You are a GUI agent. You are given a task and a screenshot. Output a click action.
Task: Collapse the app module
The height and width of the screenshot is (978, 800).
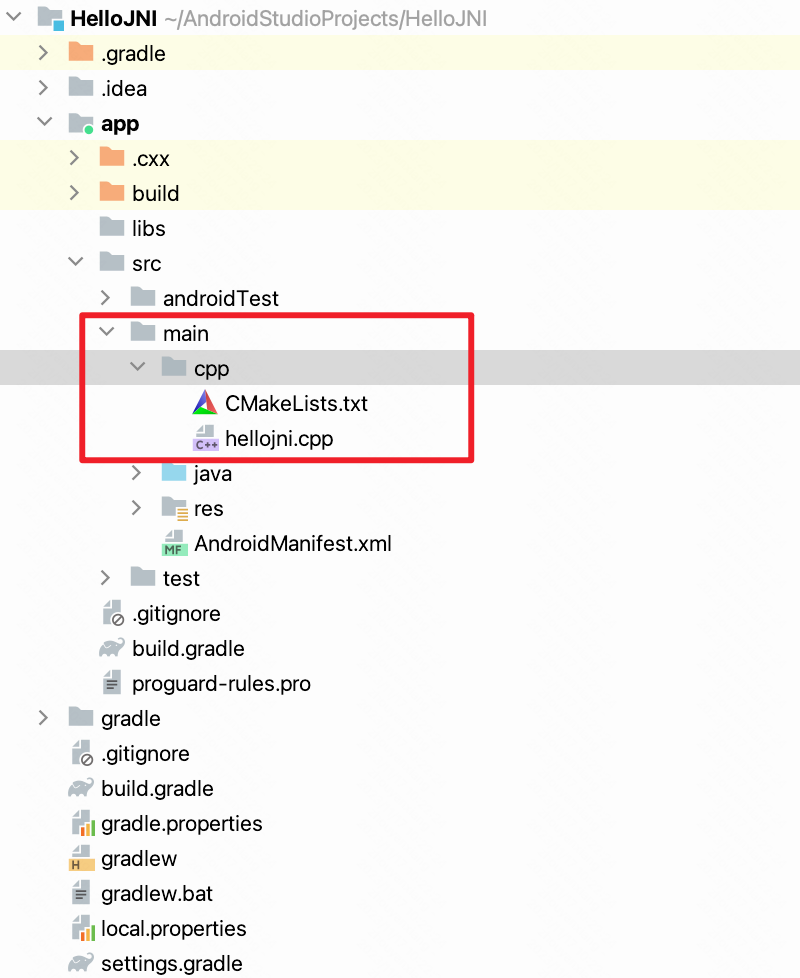tap(44, 122)
